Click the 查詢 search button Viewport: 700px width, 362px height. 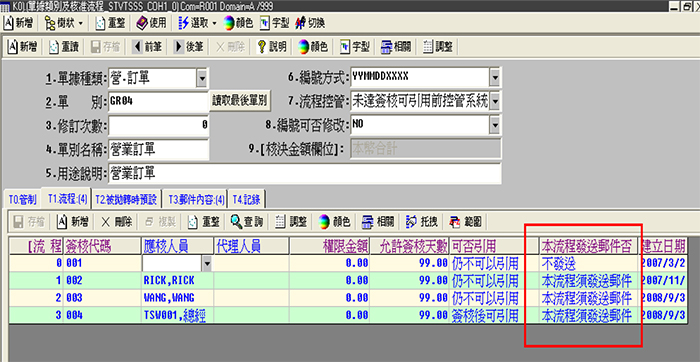point(247,222)
